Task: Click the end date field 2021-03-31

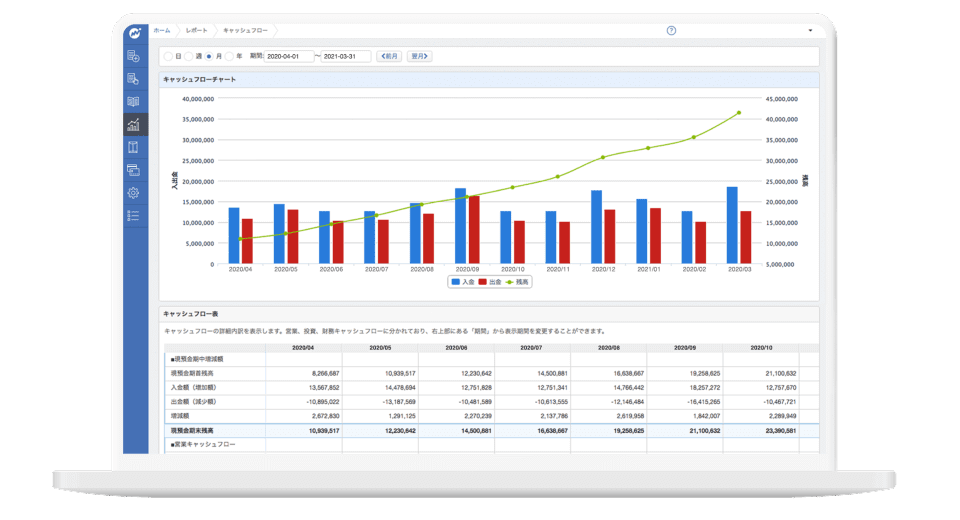Action: 346,57
